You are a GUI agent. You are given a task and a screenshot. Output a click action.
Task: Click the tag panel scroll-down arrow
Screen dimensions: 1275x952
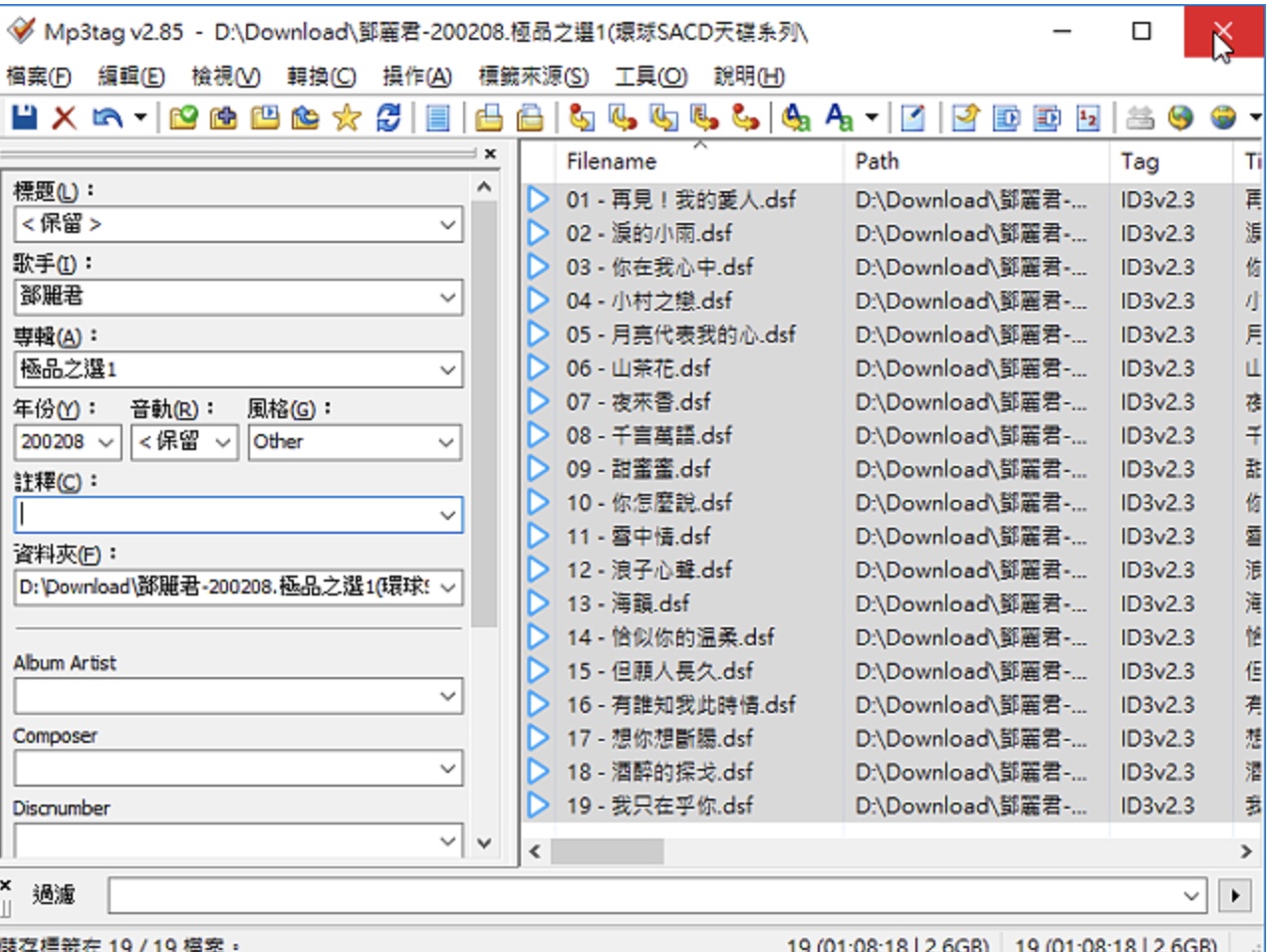484,842
